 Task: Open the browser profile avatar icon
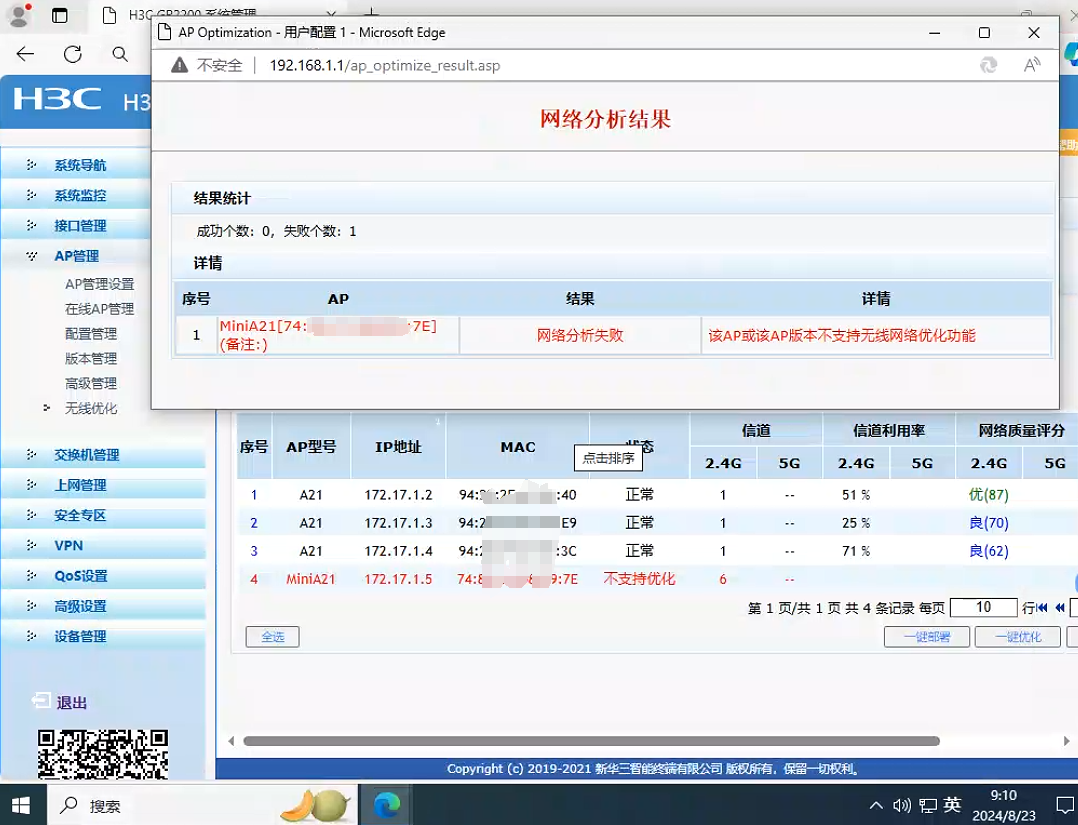pos(19,15)
